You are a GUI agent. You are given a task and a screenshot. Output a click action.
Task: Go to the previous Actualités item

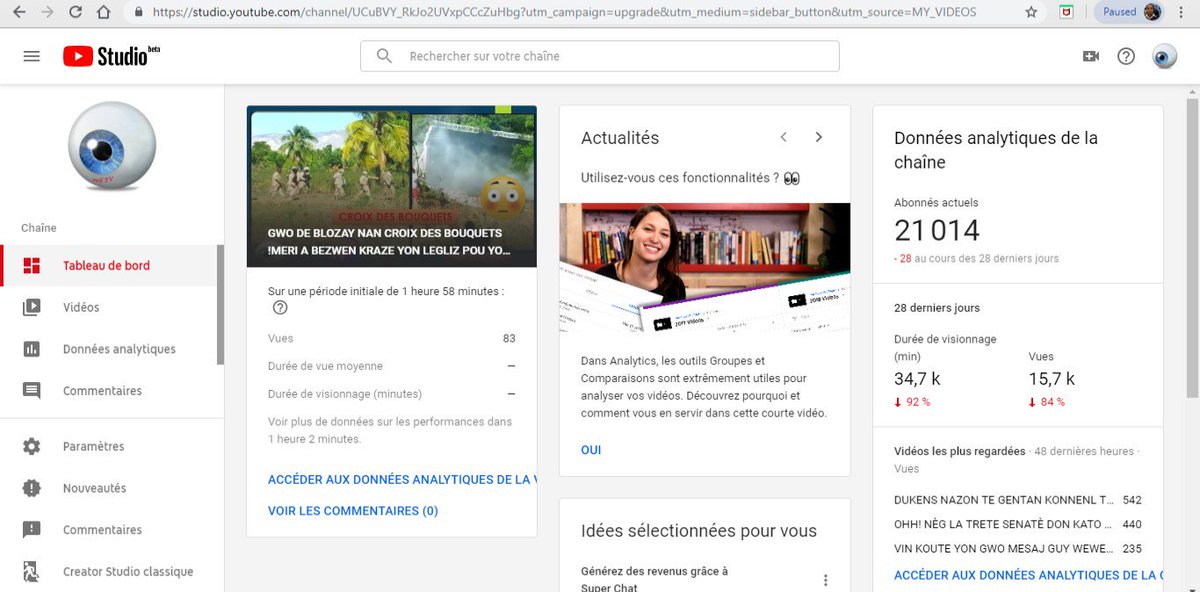coord(784,138)
